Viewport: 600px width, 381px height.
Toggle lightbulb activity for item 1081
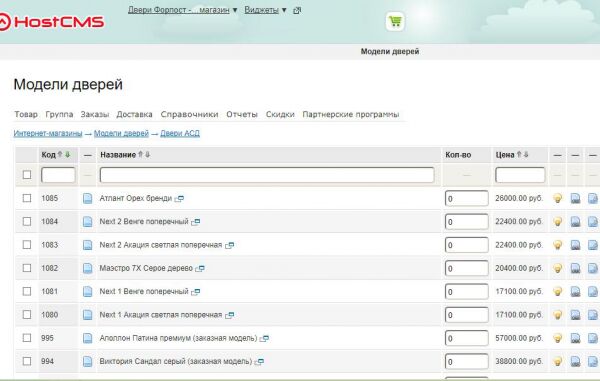pyautogui.click(x=558, y=291)
